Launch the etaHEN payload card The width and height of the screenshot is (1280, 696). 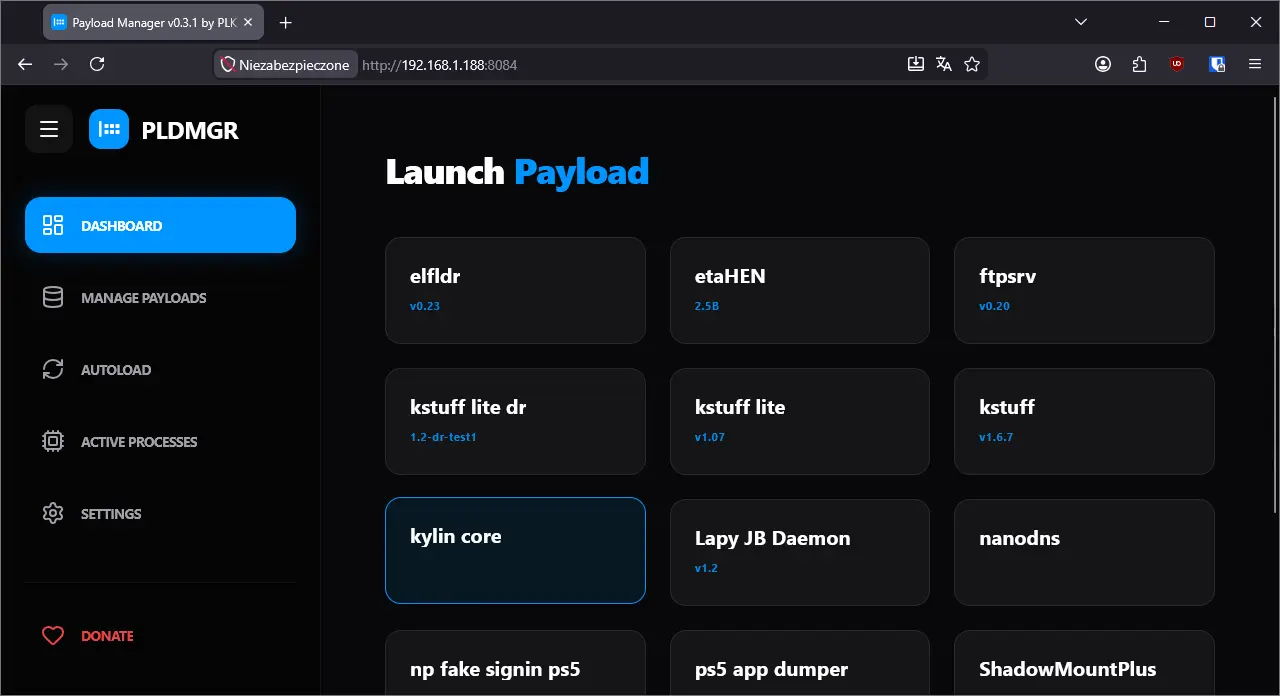click(800, 290)
